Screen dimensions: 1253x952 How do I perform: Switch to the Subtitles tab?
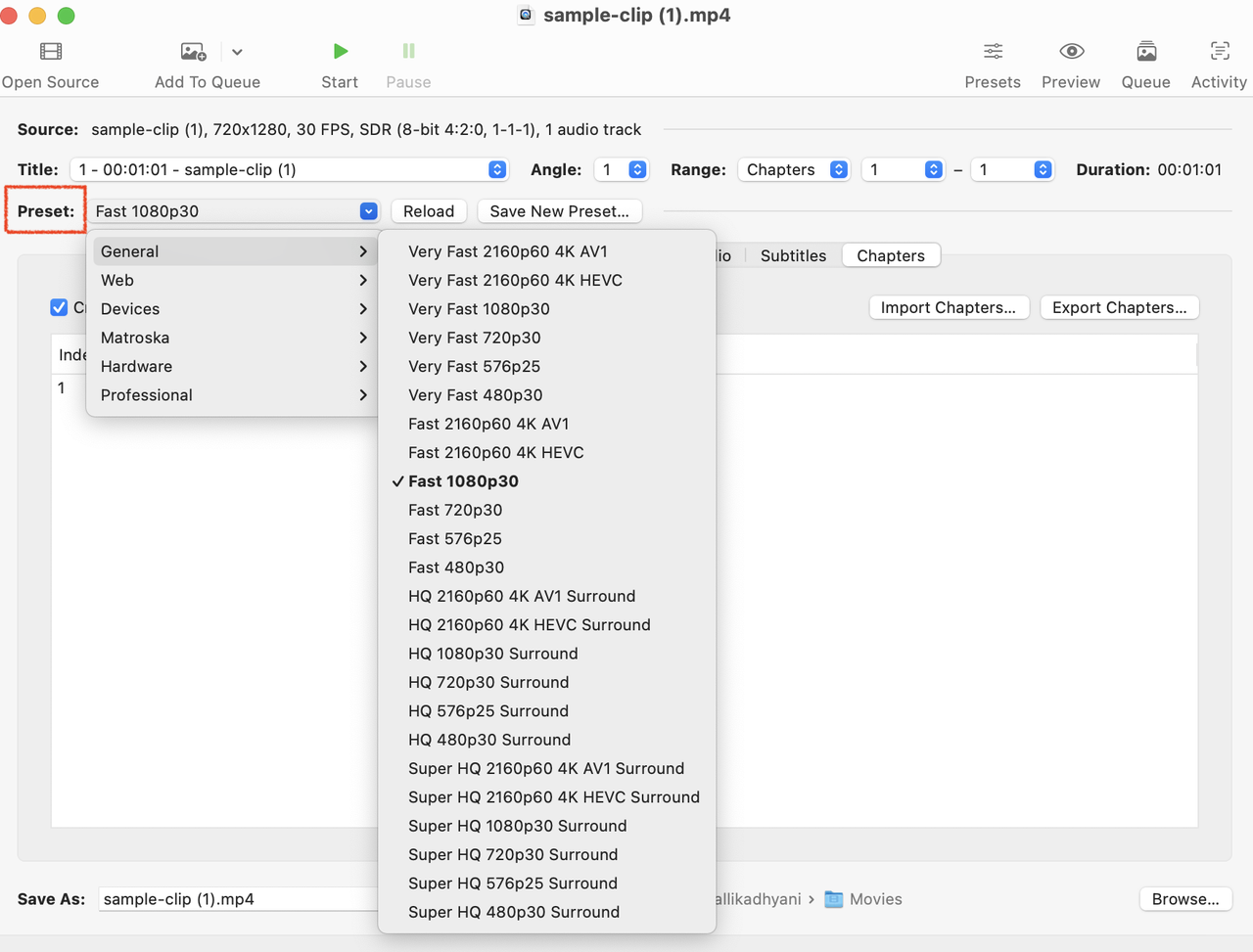point(792,255)
